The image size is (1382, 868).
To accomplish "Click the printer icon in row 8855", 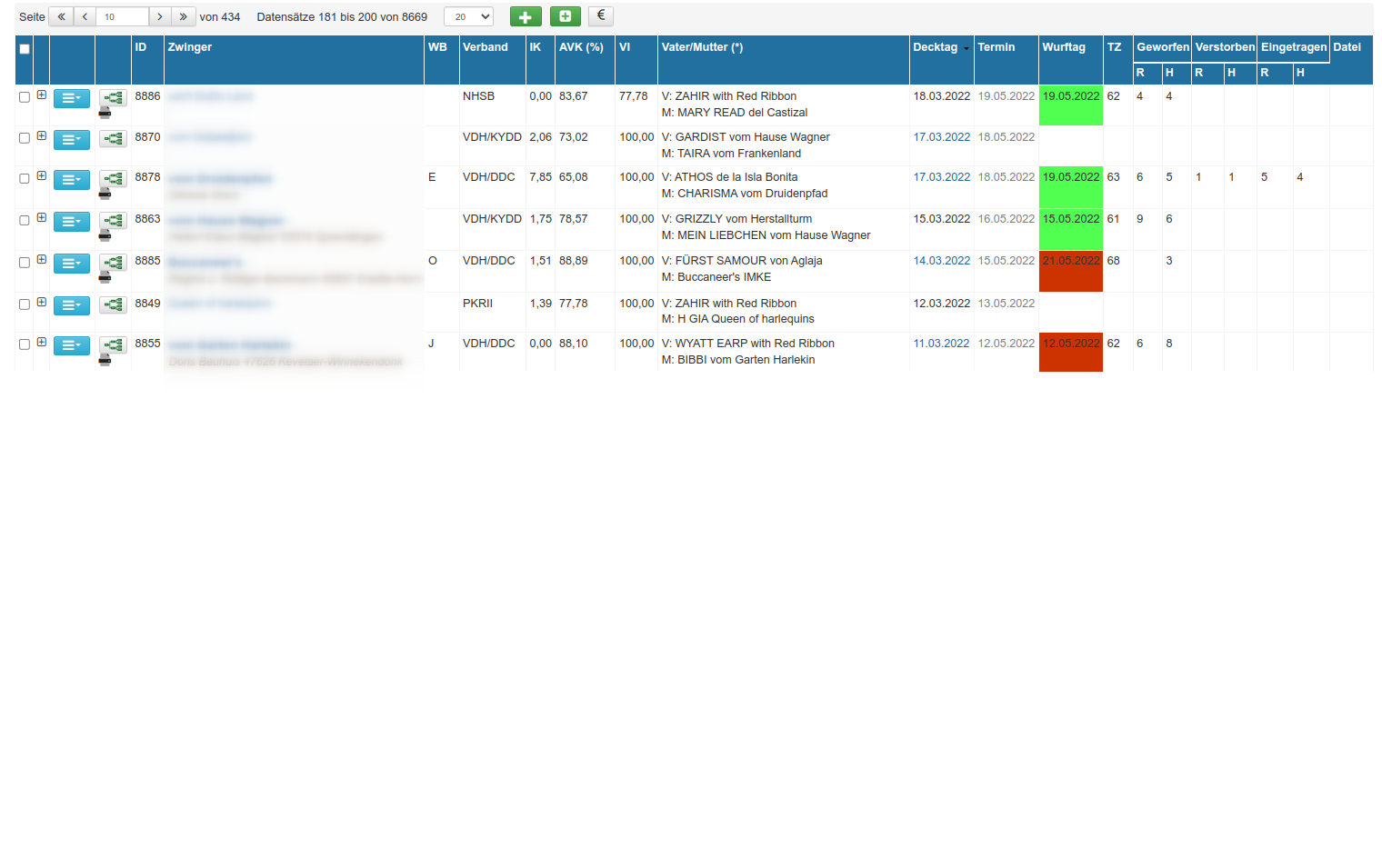I will pos(105,360).
